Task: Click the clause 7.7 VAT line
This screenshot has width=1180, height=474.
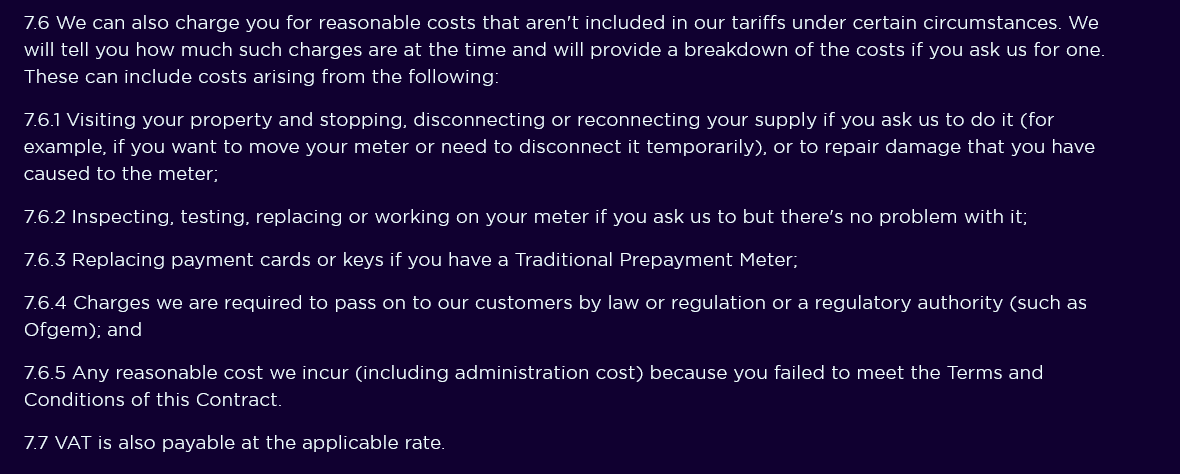Action: 234,443
